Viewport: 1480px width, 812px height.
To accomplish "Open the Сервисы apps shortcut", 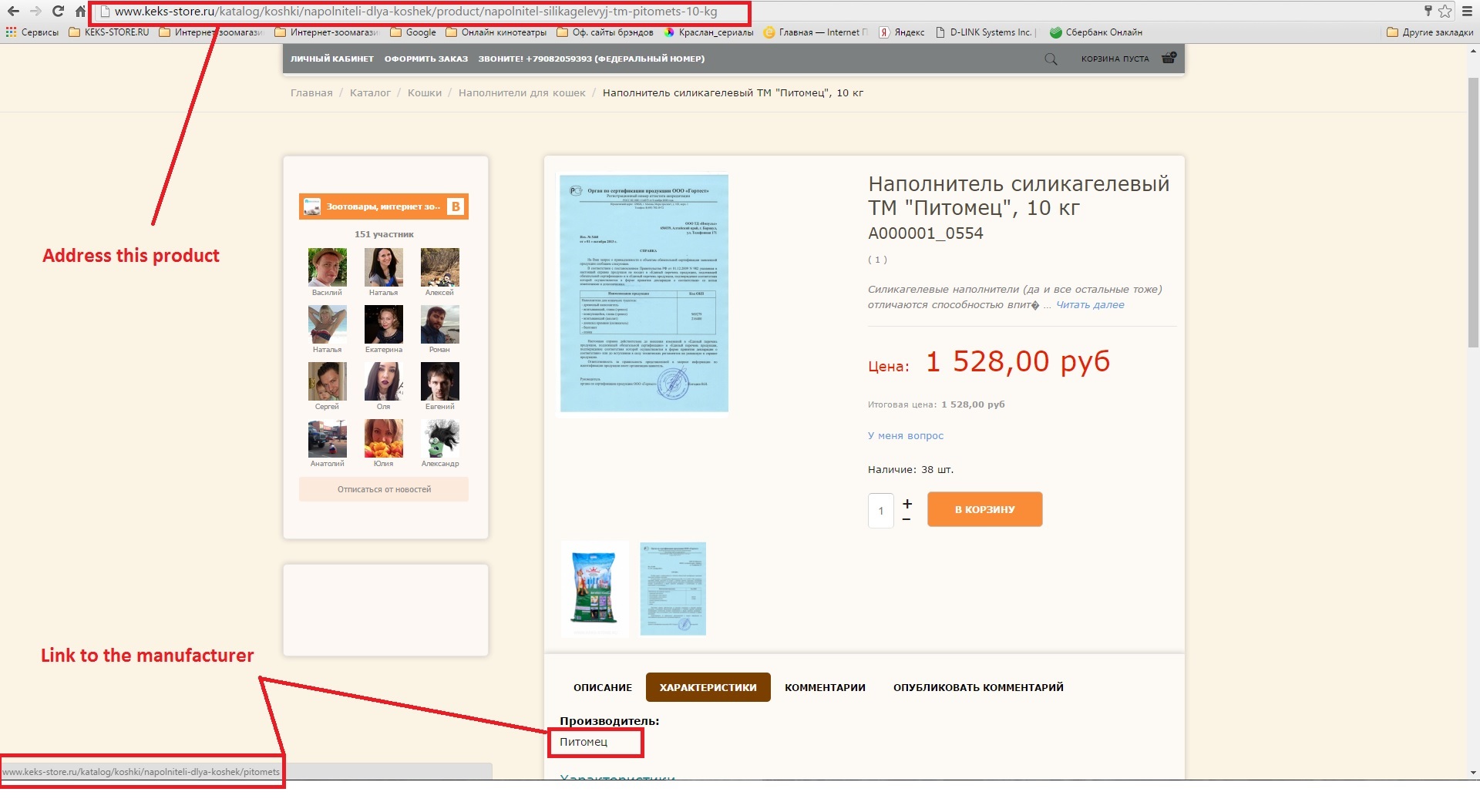I will click(32, 32).
